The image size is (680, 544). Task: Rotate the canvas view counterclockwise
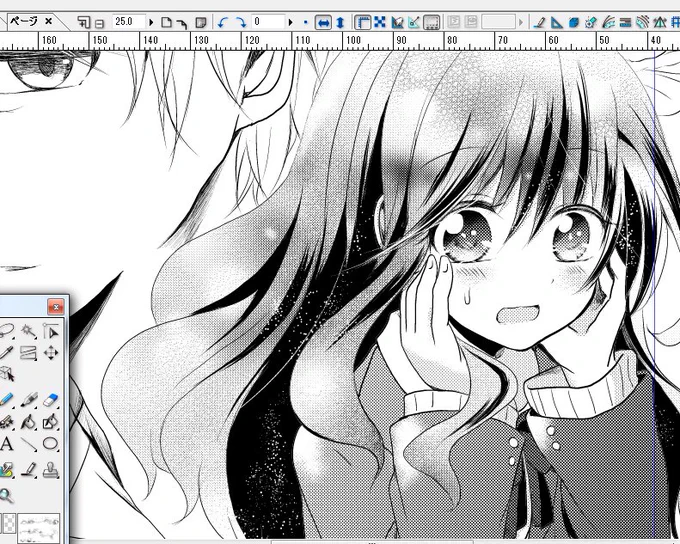point(223,22)
